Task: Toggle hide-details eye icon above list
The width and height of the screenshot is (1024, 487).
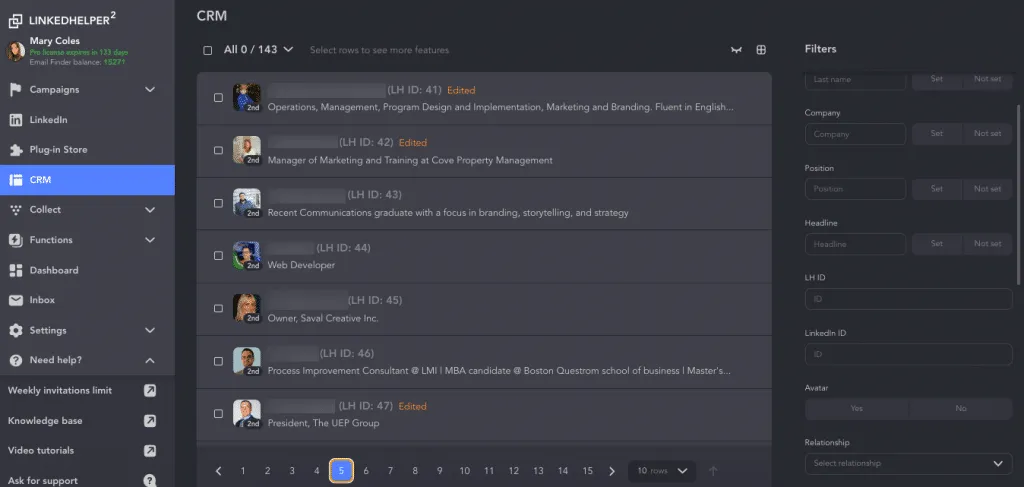Action: coord(736,50)
